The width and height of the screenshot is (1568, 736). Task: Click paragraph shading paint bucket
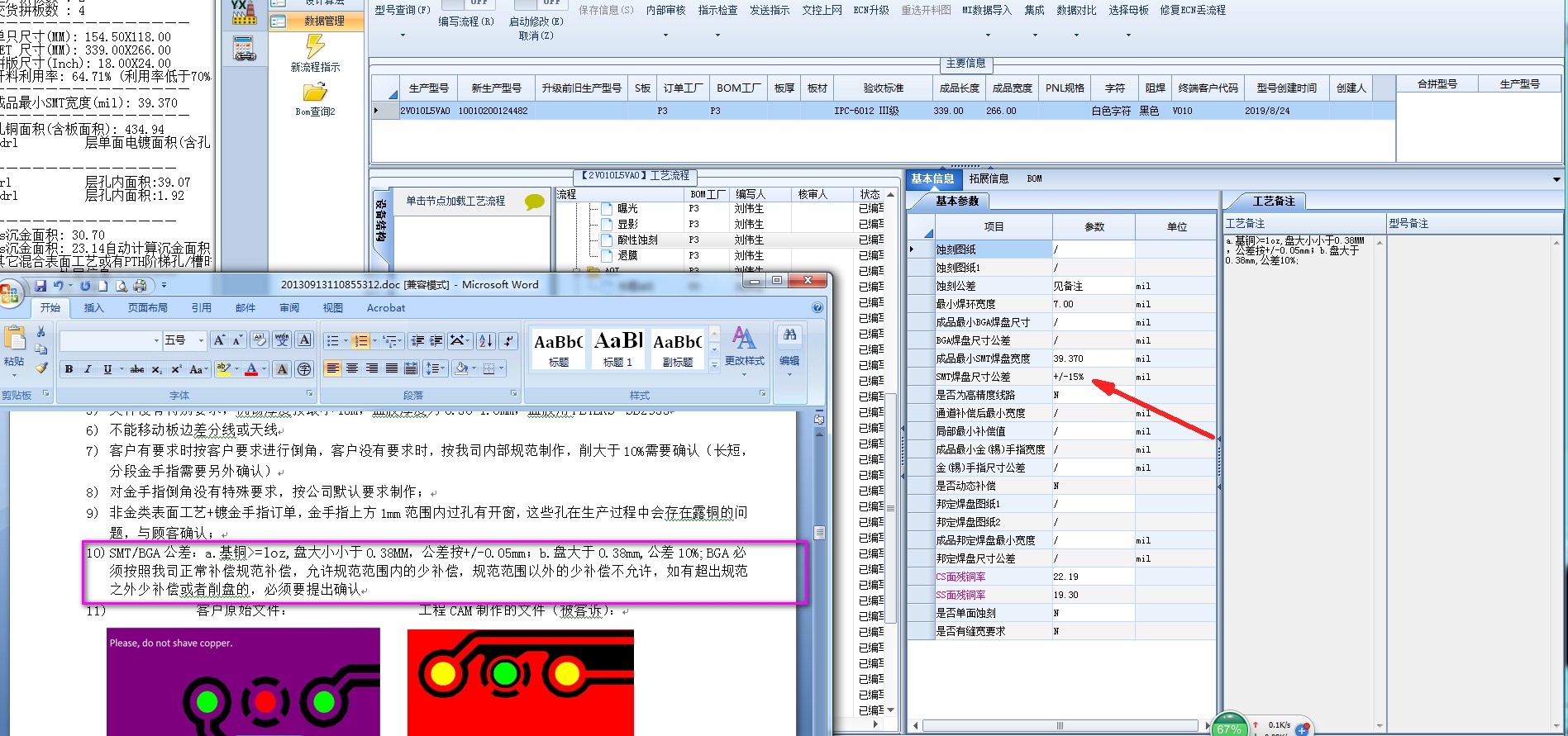tap(461, 368)
